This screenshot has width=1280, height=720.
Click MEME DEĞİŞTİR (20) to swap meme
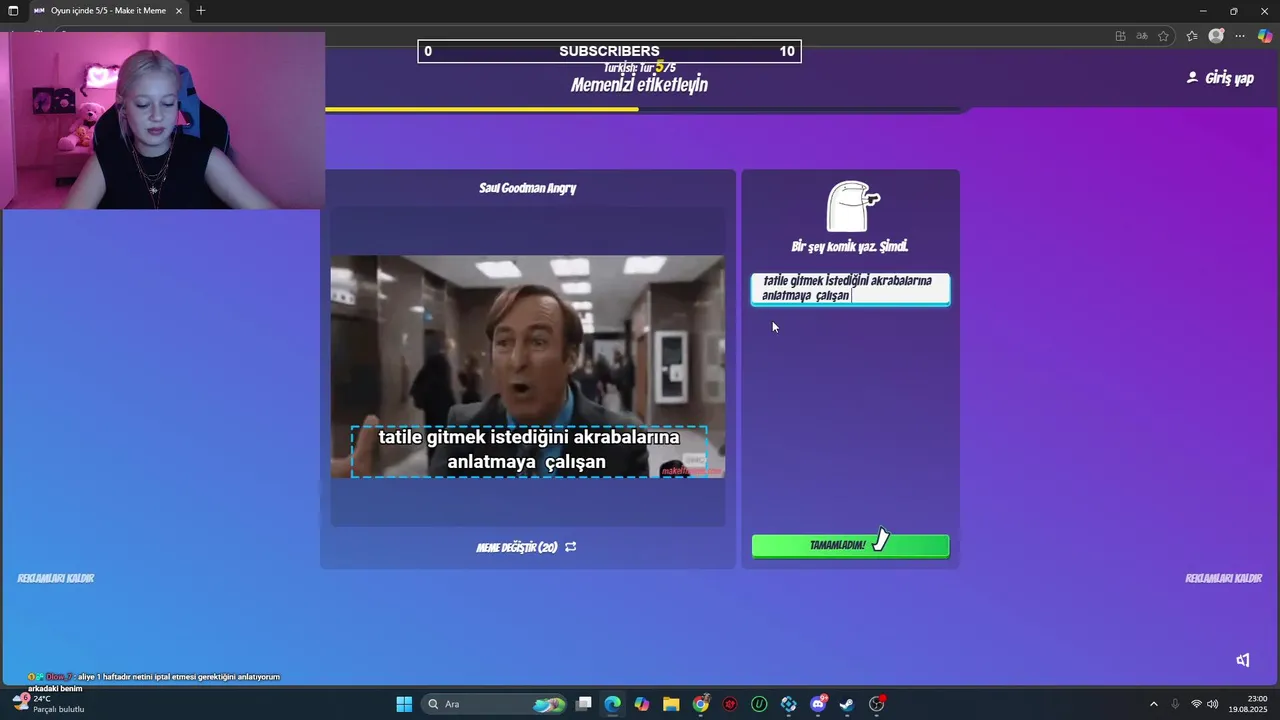(x=526, y=547)
